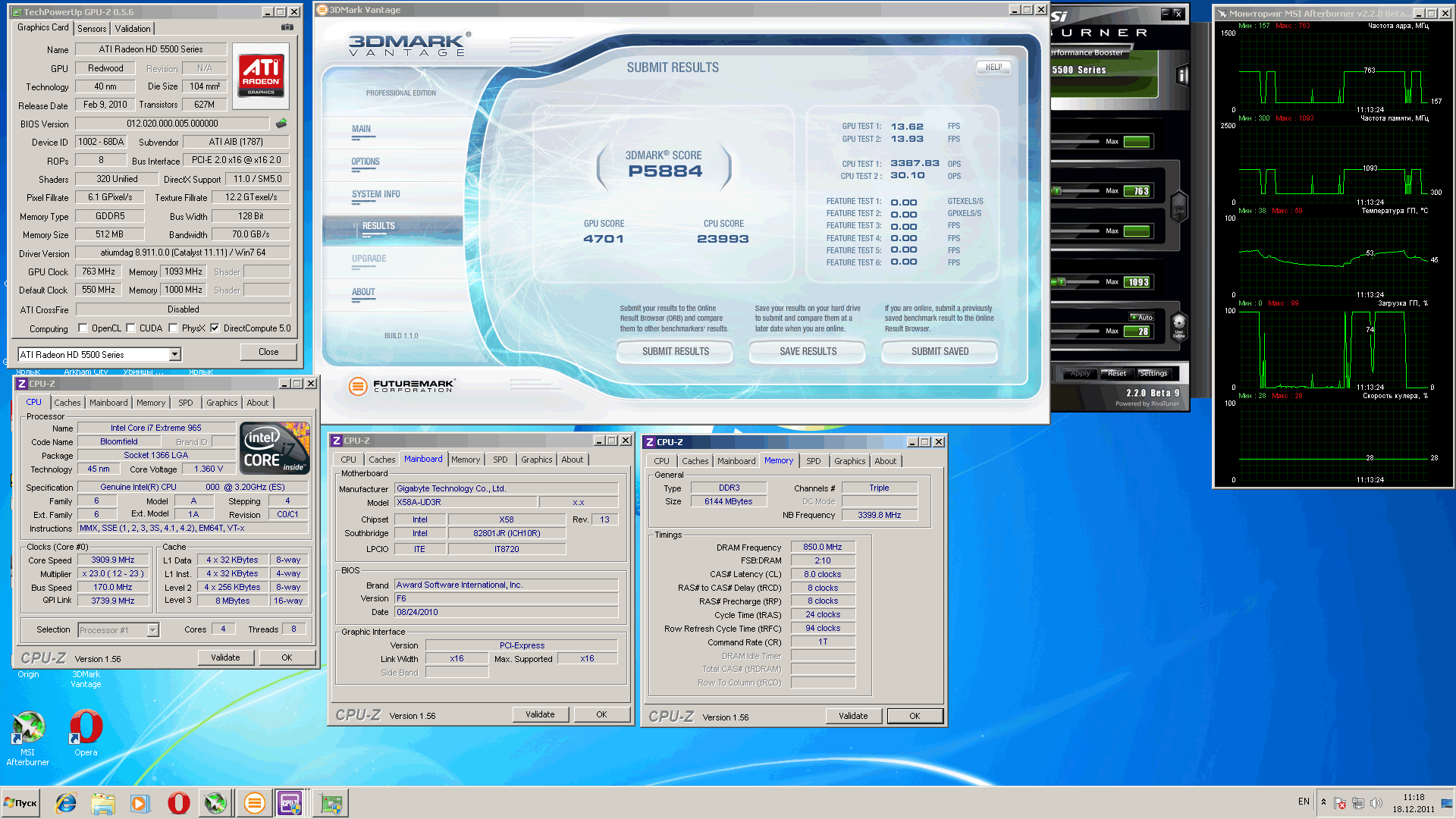Open the MAIN page in 3DMark Vantage
Viewport: 1456px width, 819px height.
click(x=361, y=129)
